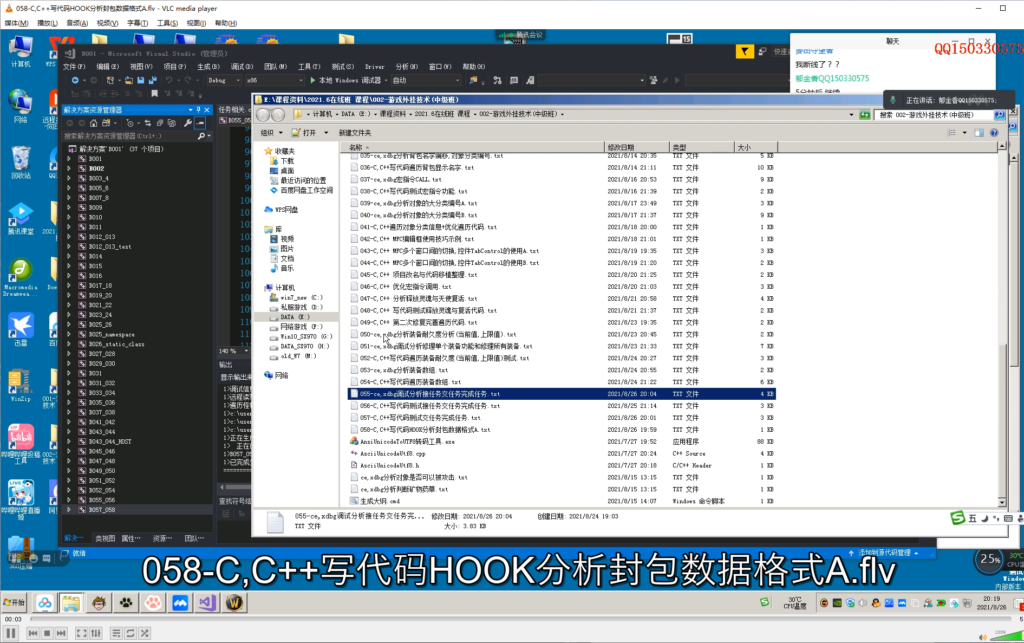Expand the B025_namespace project node
This screenshot has height=643, width=1024.
(x=69, y=334)
